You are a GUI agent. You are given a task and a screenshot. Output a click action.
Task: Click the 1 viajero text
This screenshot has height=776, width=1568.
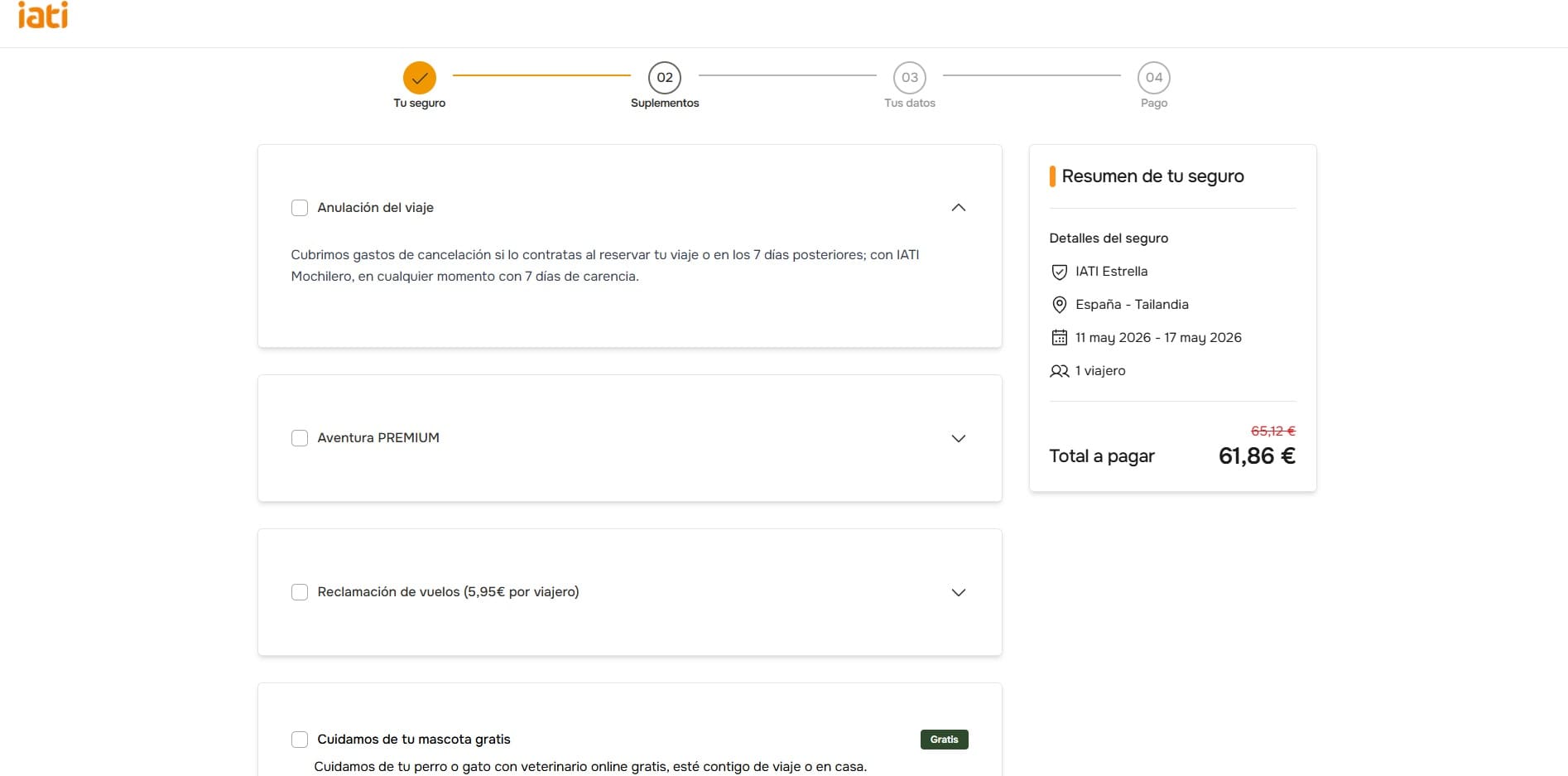click(x=1100, y=371)
